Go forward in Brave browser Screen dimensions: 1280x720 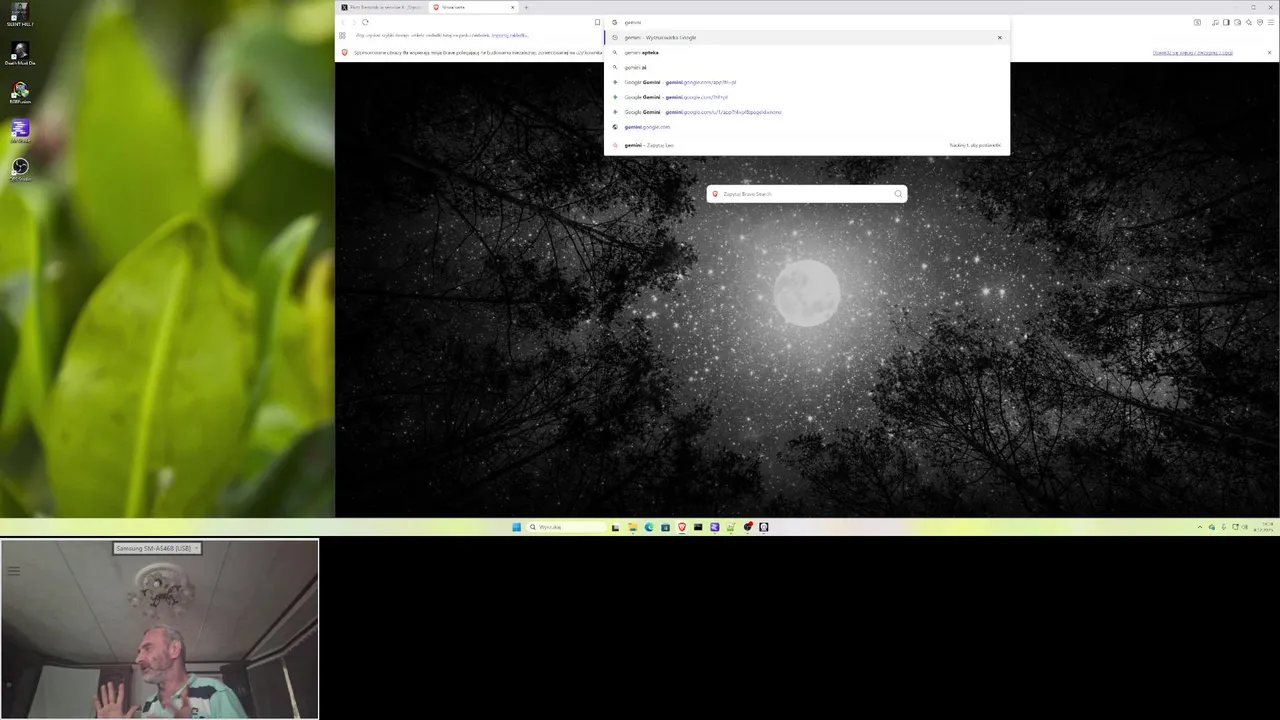pos(353,22)
